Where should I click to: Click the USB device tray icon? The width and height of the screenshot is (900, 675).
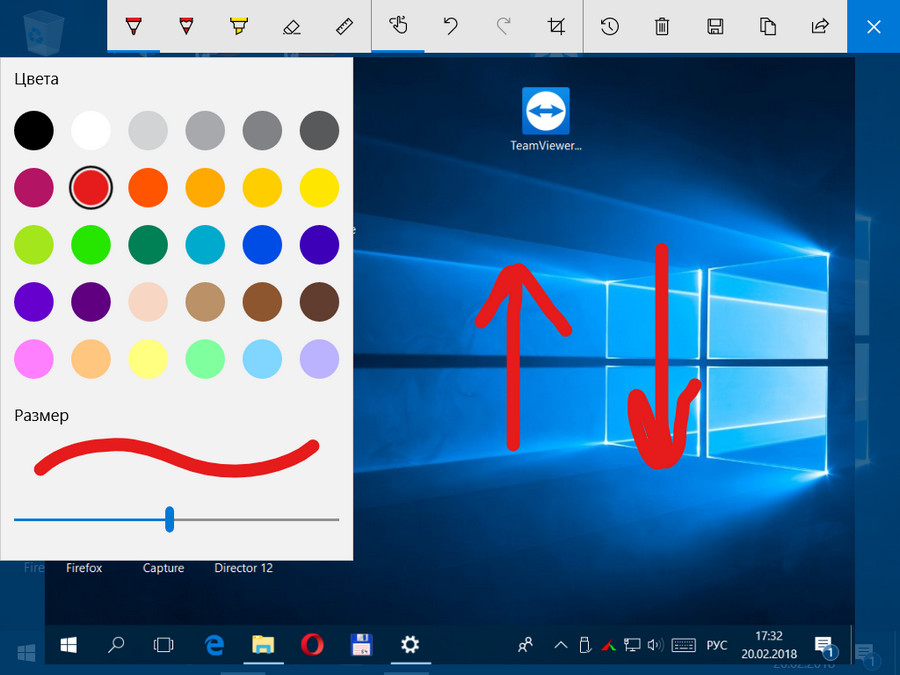585,645
